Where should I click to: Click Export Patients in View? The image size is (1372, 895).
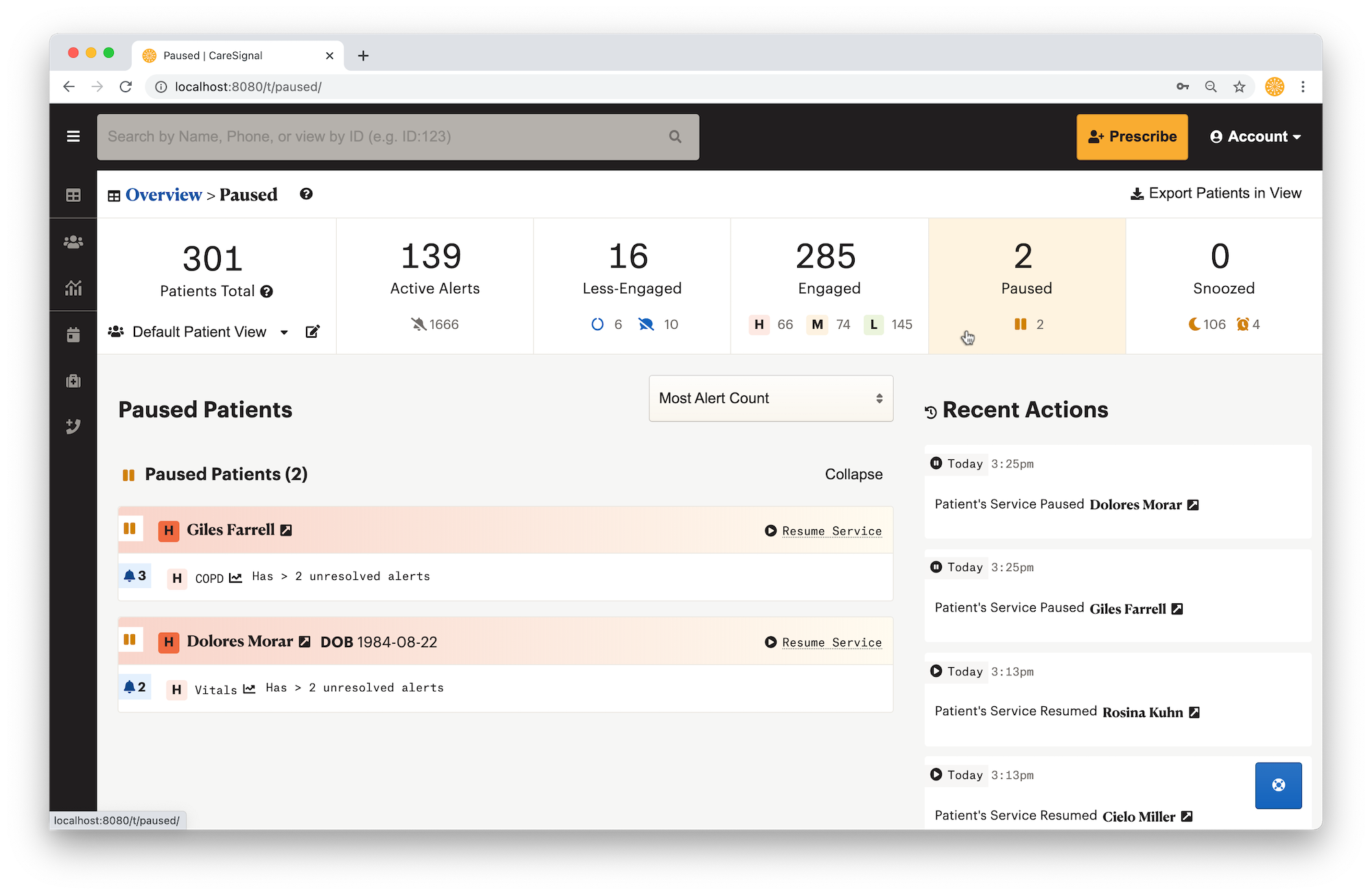click(1216, 194)
